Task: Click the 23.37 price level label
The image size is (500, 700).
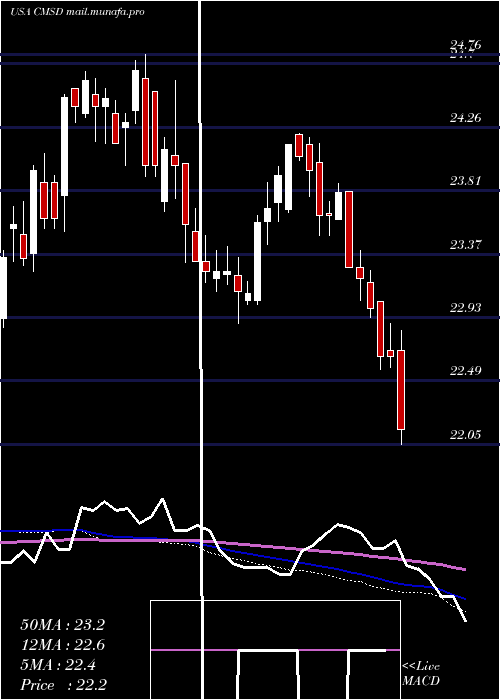Action: pyautogui.click(x=466, y=245)
